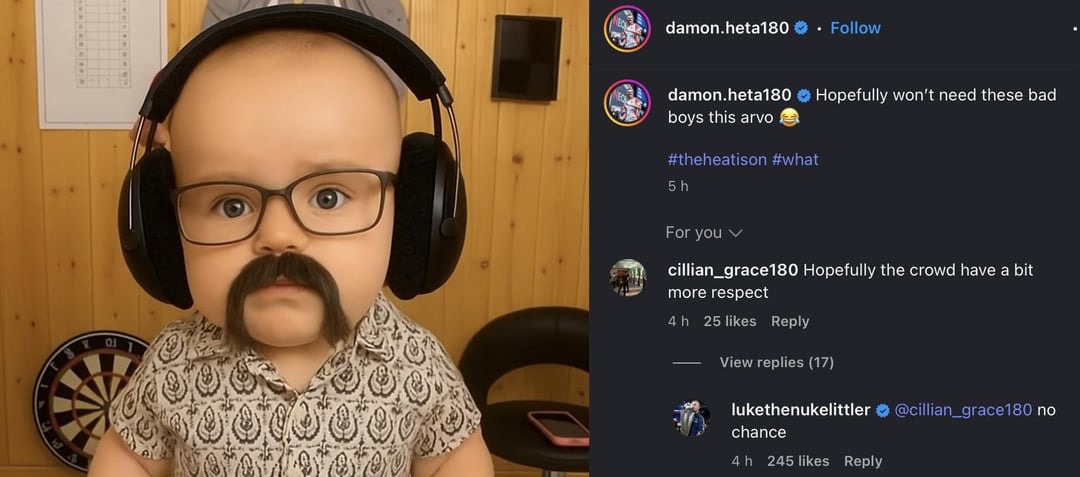Viewport: 1080px width, 477px height.
Task: Reply to cillian_grace180 comment
Action: point(790,321)
